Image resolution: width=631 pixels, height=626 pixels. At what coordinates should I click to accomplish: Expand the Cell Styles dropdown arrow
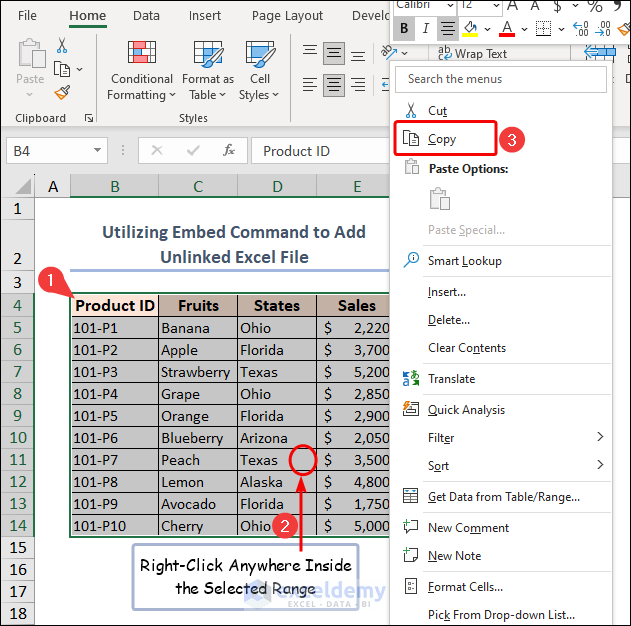click(x=275, y=95)
